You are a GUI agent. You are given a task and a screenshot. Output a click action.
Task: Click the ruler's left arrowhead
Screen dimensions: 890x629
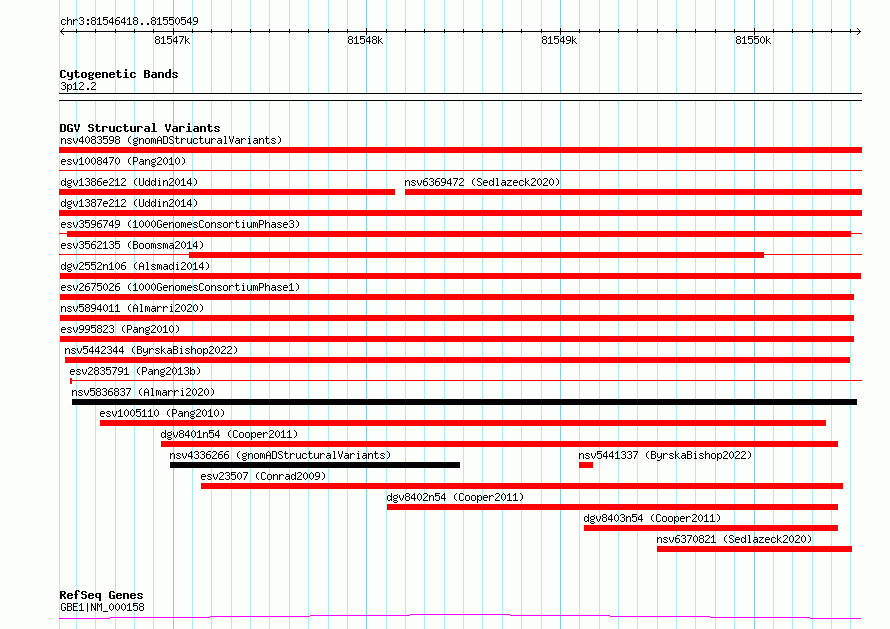click(x=62, y=31)
